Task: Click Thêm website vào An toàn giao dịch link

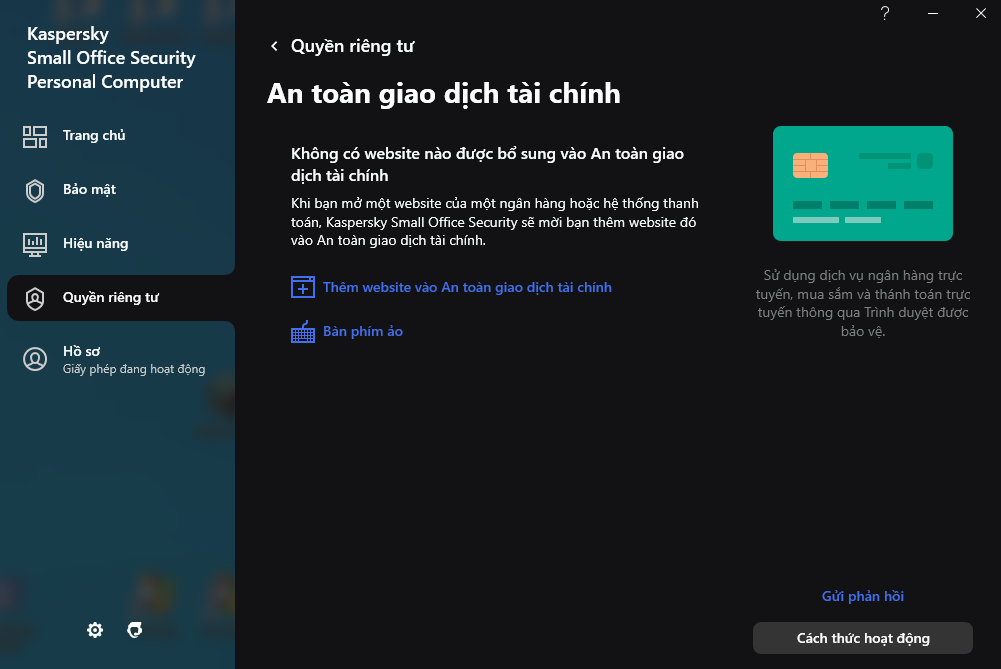Action: pos(467,287)
